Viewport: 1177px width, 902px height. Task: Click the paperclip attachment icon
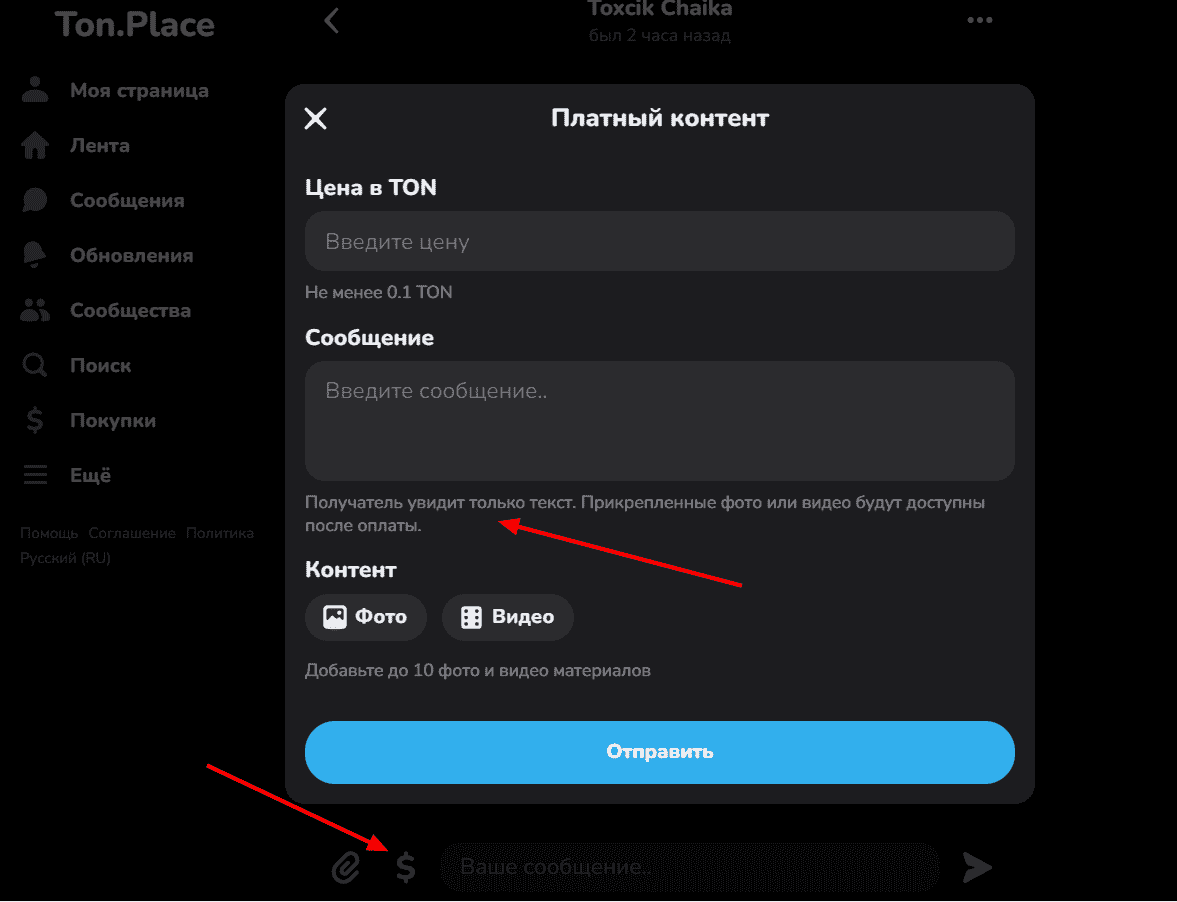pyautogui.click(x=346, y=867)
